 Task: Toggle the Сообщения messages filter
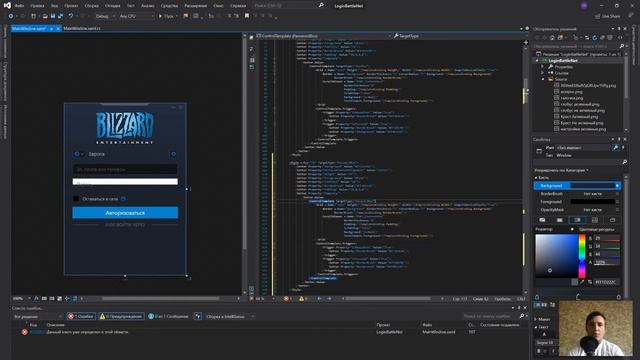[169, 316]
